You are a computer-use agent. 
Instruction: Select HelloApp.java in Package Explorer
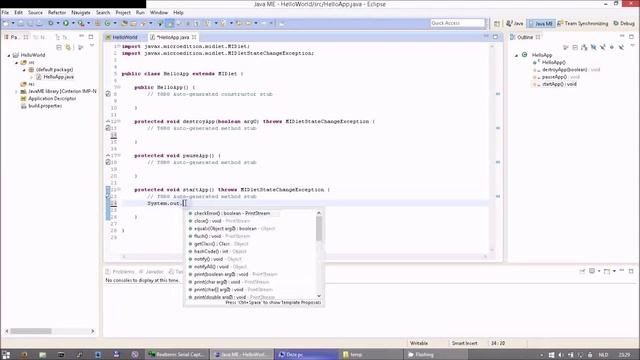coord(55,77)
